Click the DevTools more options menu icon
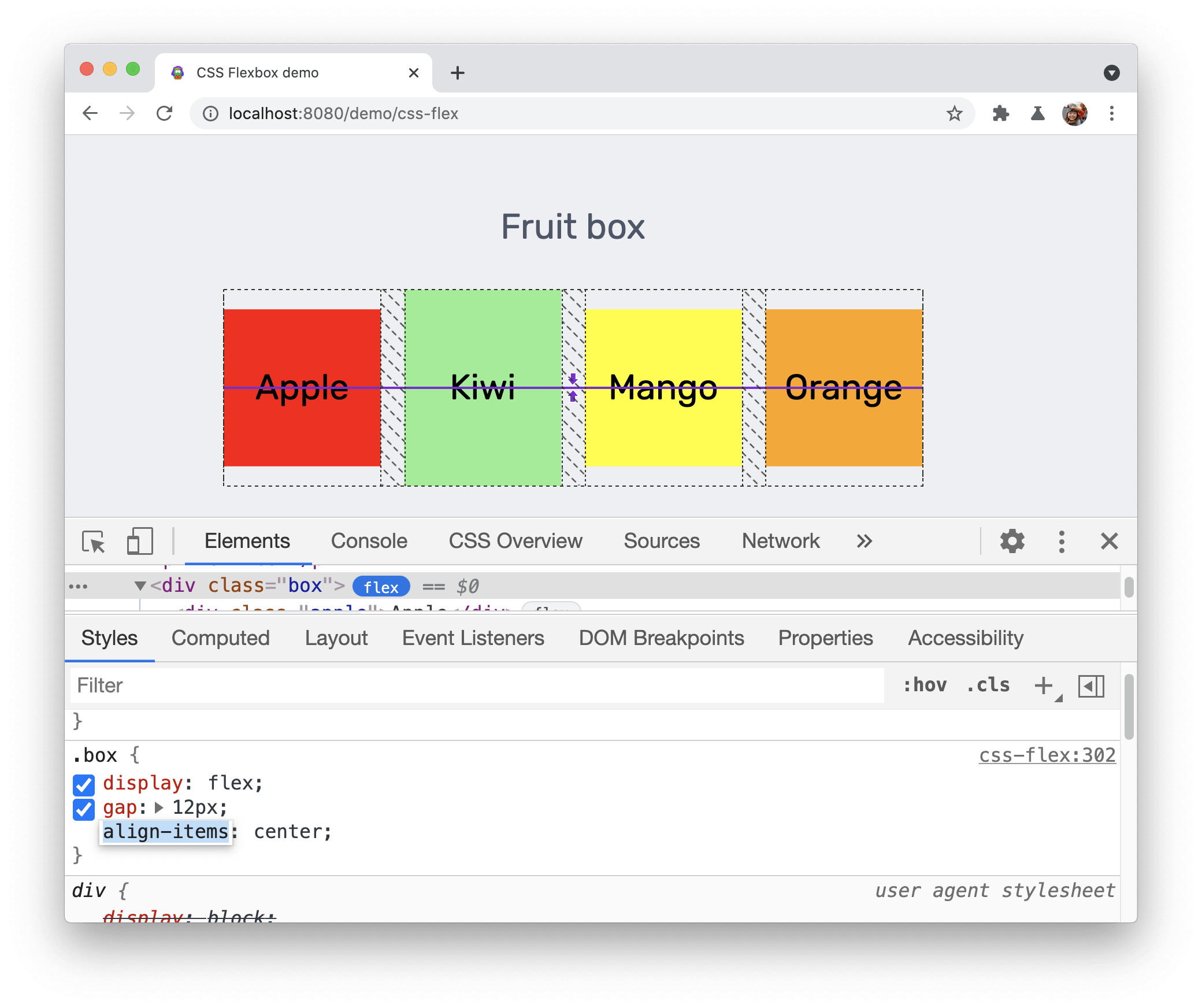 [x=1060, y=540]
